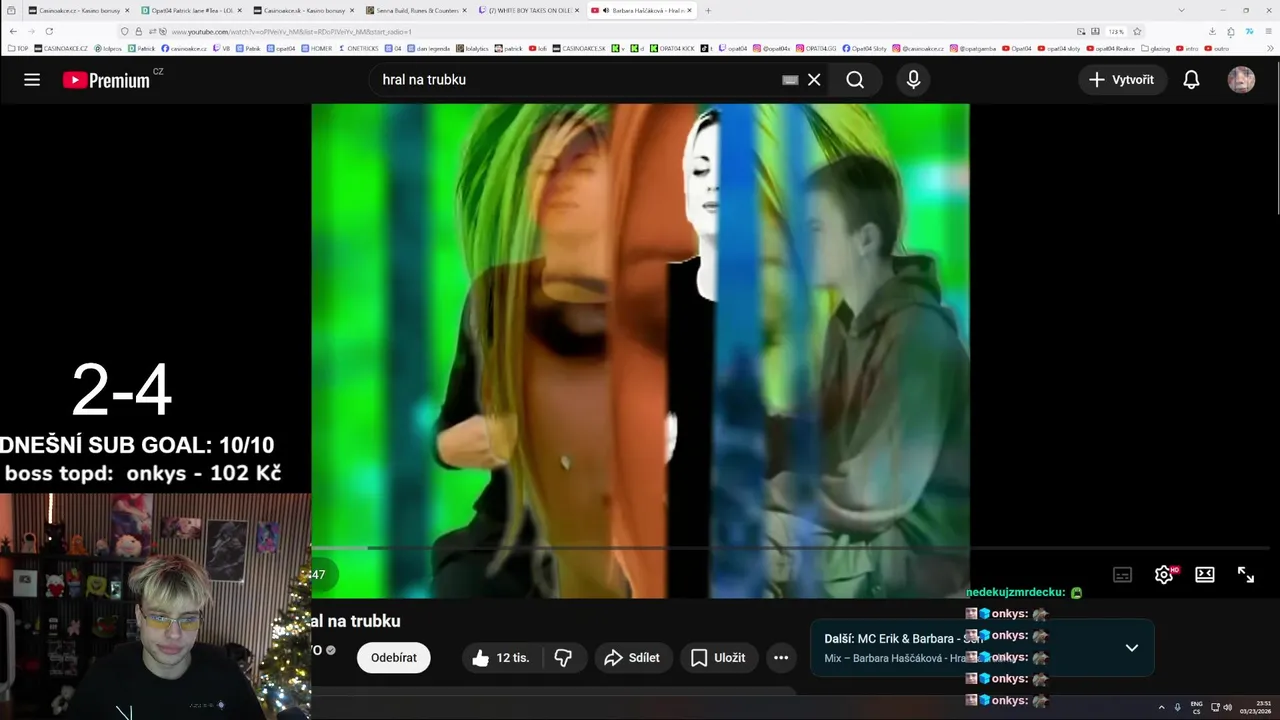This screenshot has height=720, width=1280.
Task: Switch to Opat04 Patrick Jane tab
Action: (x=191, y=10)
